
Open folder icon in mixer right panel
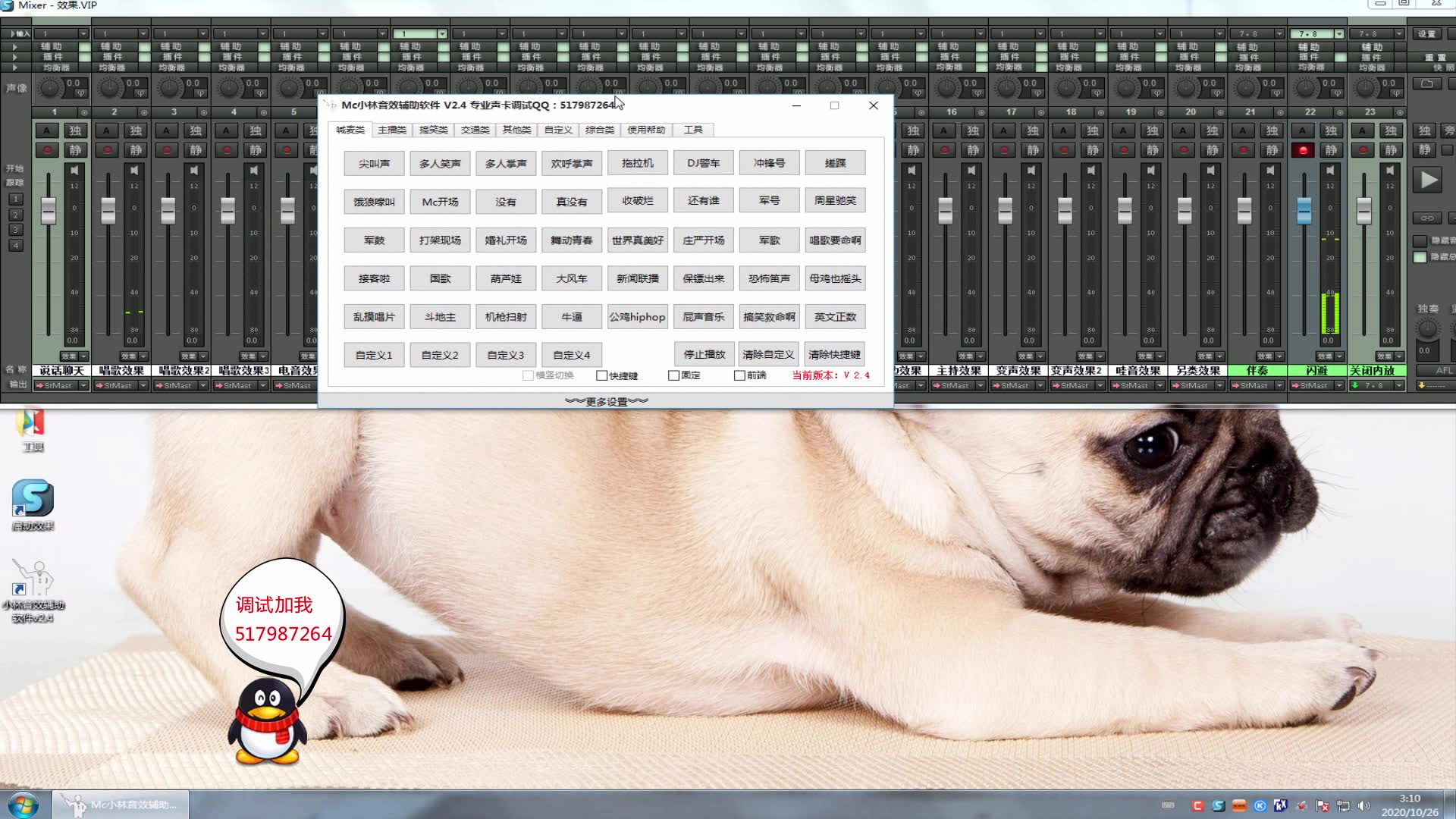[1426, 83]
